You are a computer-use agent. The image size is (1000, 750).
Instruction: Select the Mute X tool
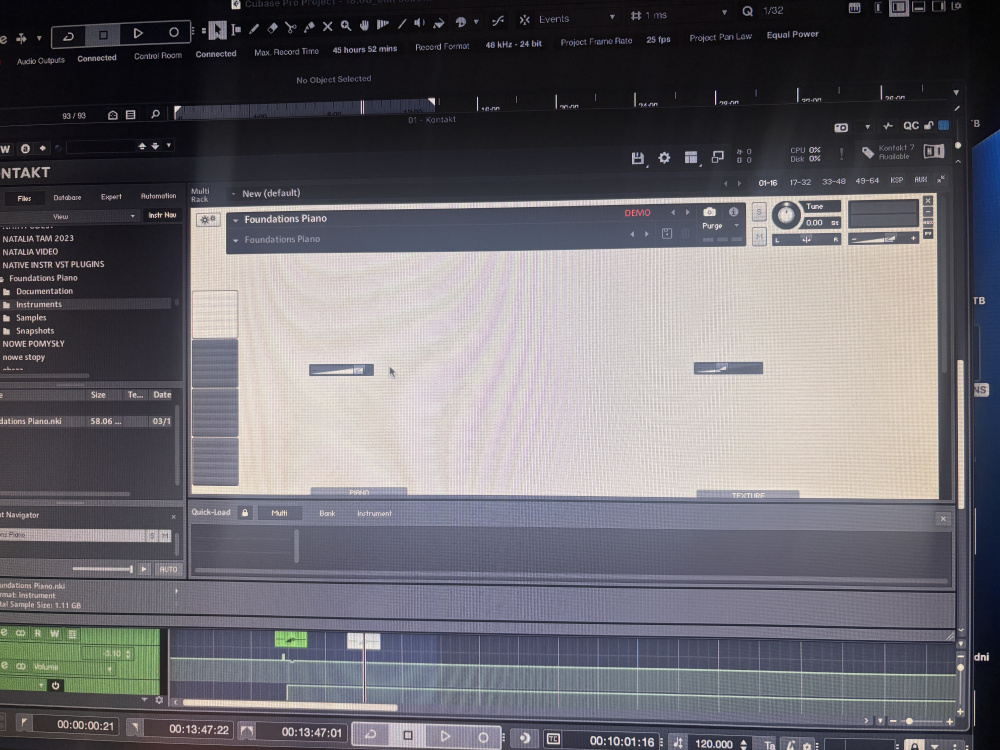point(327,26)
